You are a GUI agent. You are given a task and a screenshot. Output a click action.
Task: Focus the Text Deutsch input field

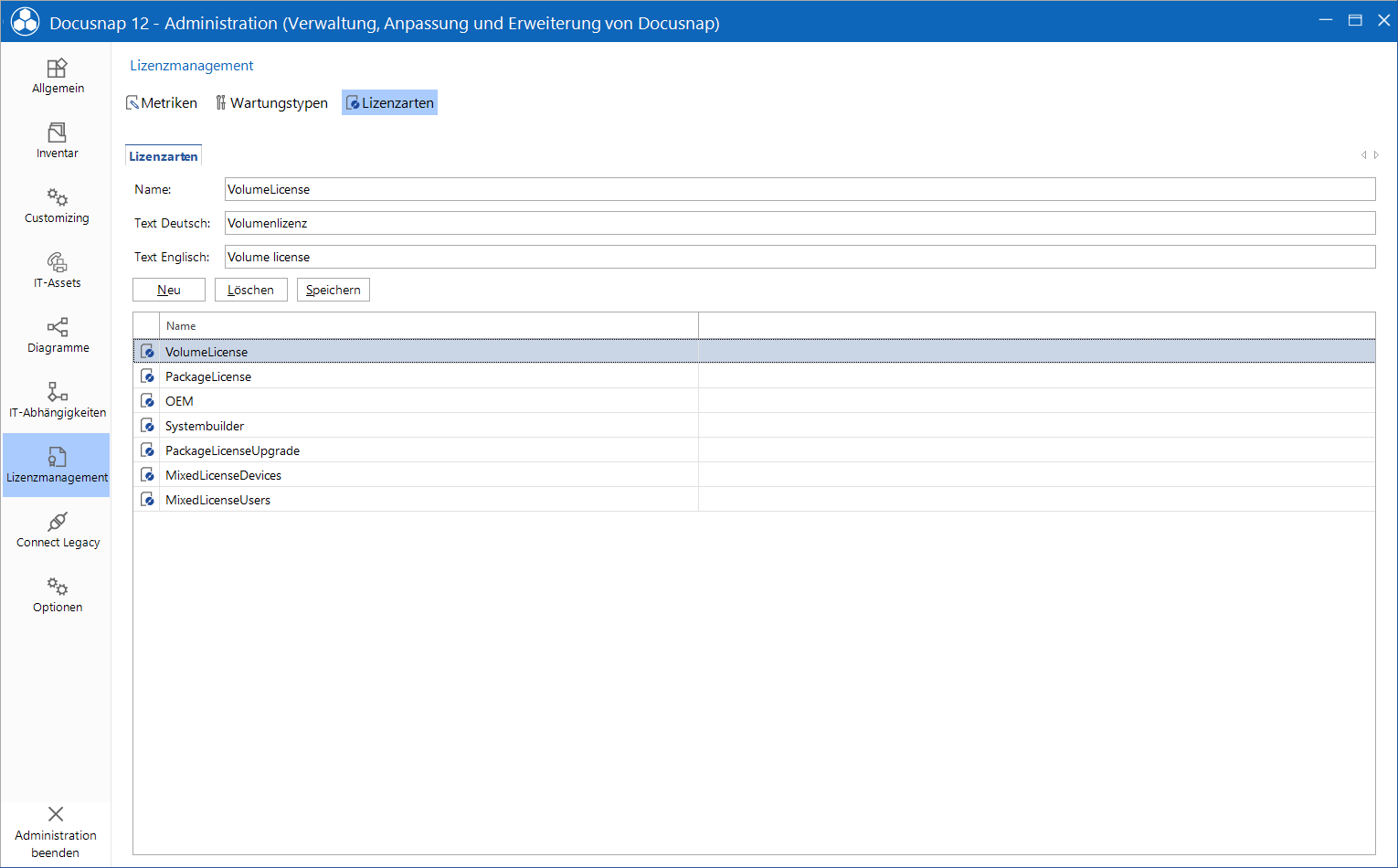pos(800,223)
